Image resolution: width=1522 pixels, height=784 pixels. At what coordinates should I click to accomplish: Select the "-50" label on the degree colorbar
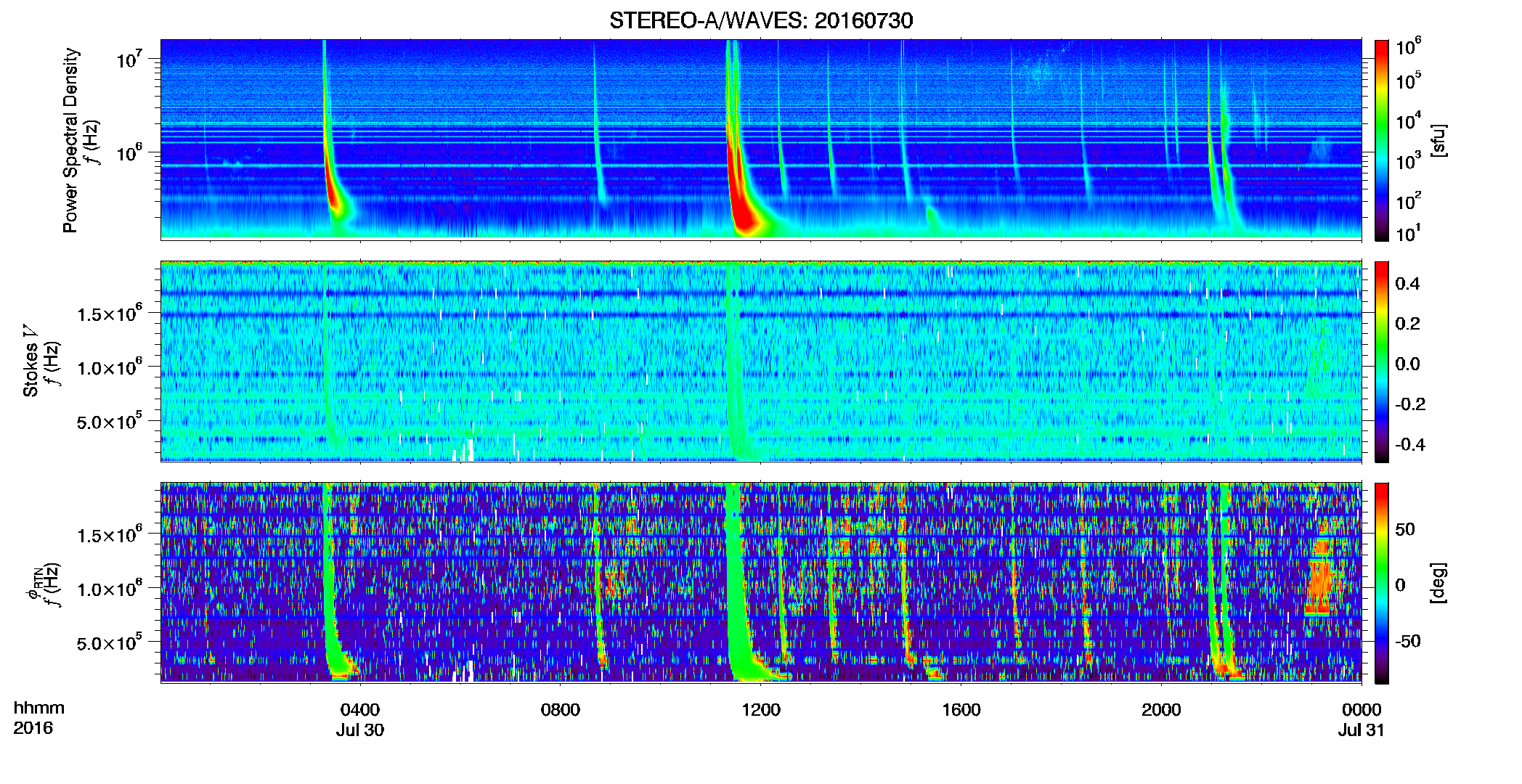pyautogui.click(x=1408, y=641)
